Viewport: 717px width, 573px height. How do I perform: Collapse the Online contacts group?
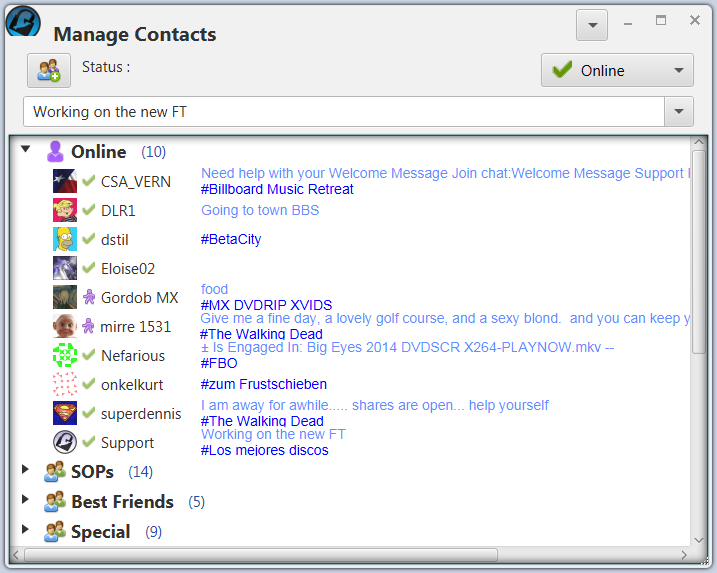[x=26, y=150]
